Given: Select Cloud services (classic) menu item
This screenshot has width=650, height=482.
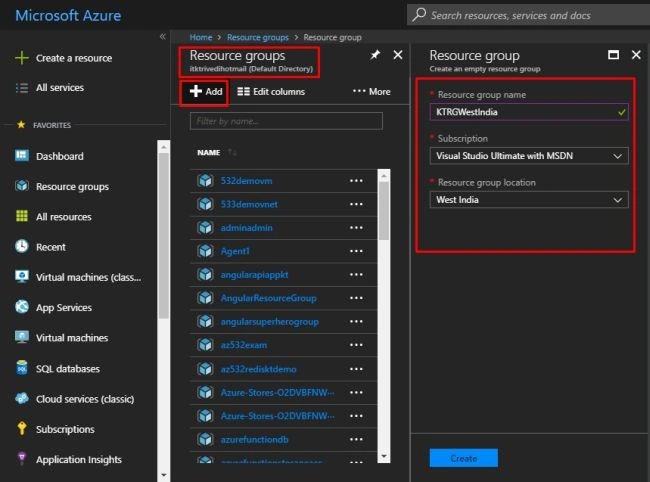Looking at the screenshot, I should coord(85,399).
